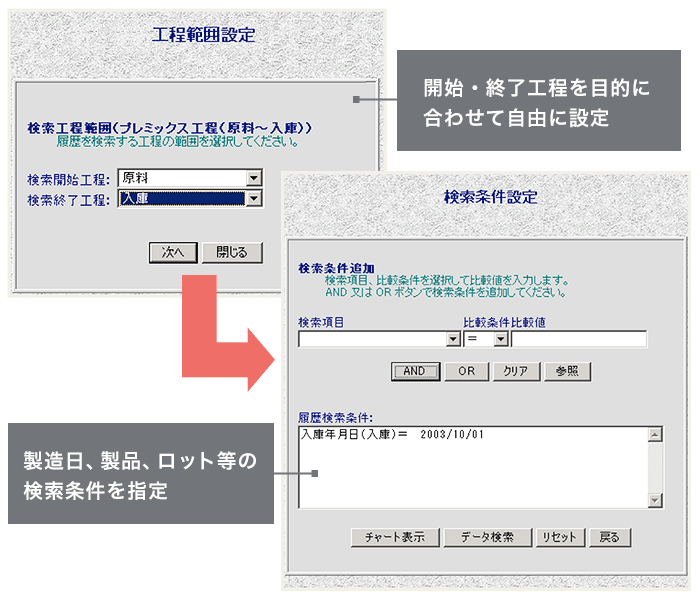Click the 工程範囲設定 dialog title
Image resolution: width=700 pixels, height=600 pixels.
[x=204, y=35]
